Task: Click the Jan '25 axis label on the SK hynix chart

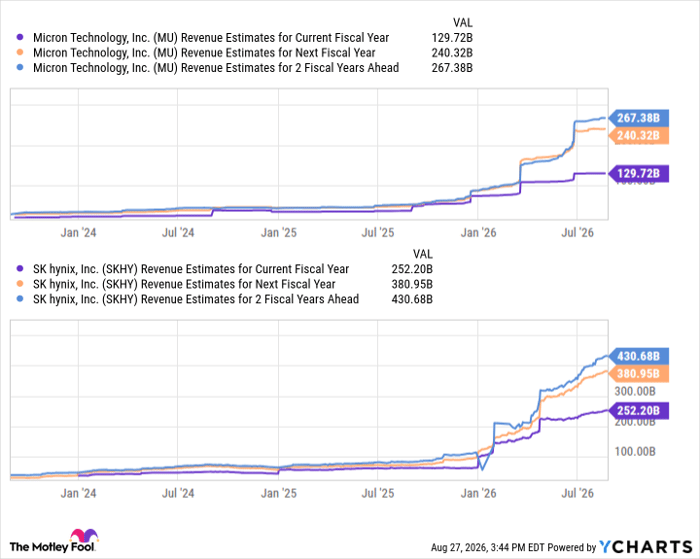Action: pyautogui.click(x=279, y=493)
